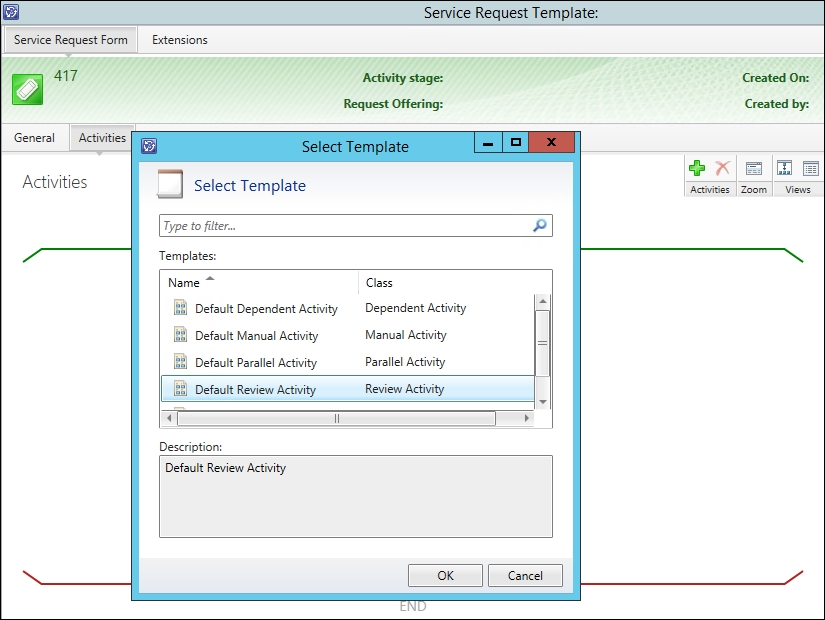The width and height of the screenshot is (825, 620).
Task: Click the vertical scrollbar thumb in template list
Action: pos(542,343)
